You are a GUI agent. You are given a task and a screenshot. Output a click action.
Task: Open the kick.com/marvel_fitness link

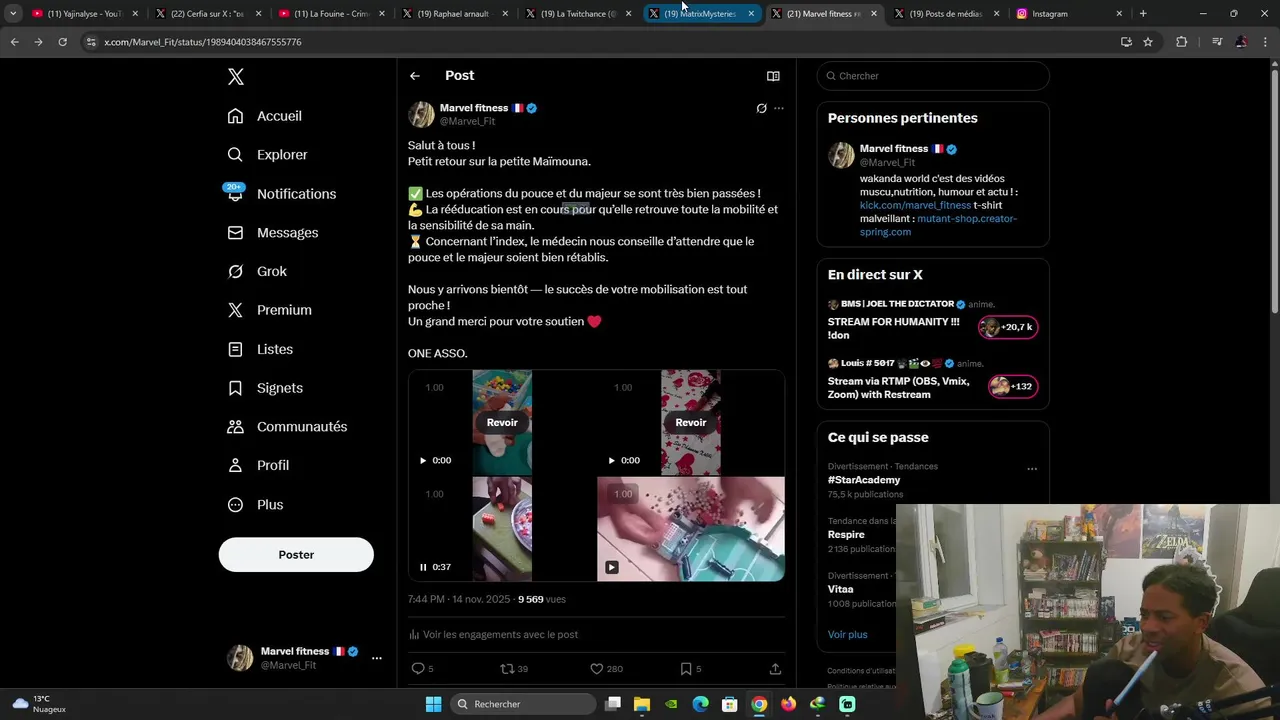[915, 205]
